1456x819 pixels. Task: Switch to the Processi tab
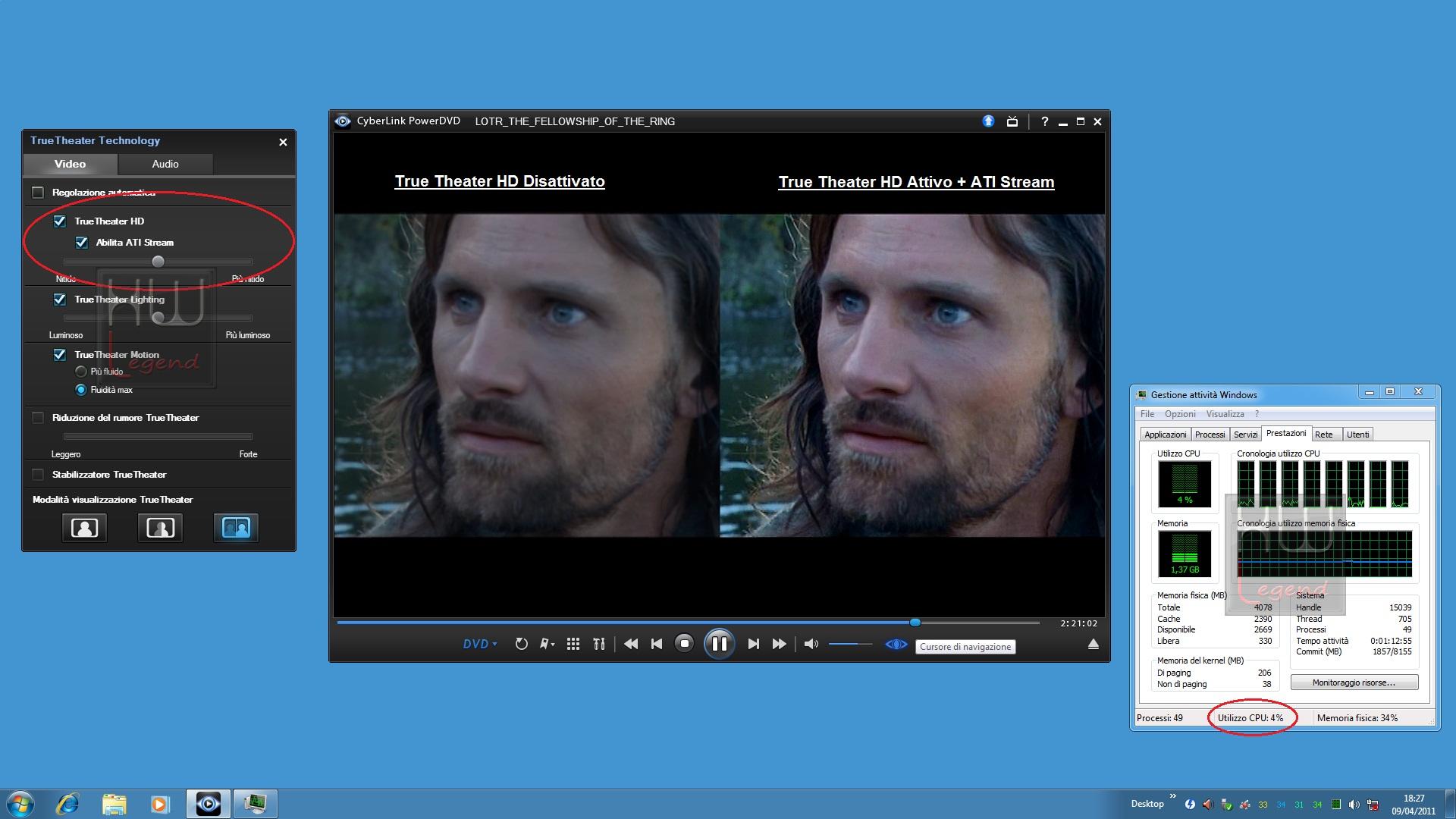click(x=1210, y=435)
